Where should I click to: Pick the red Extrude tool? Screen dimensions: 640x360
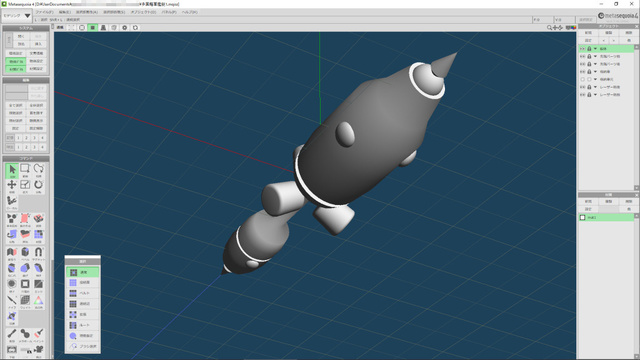point(25,236)
